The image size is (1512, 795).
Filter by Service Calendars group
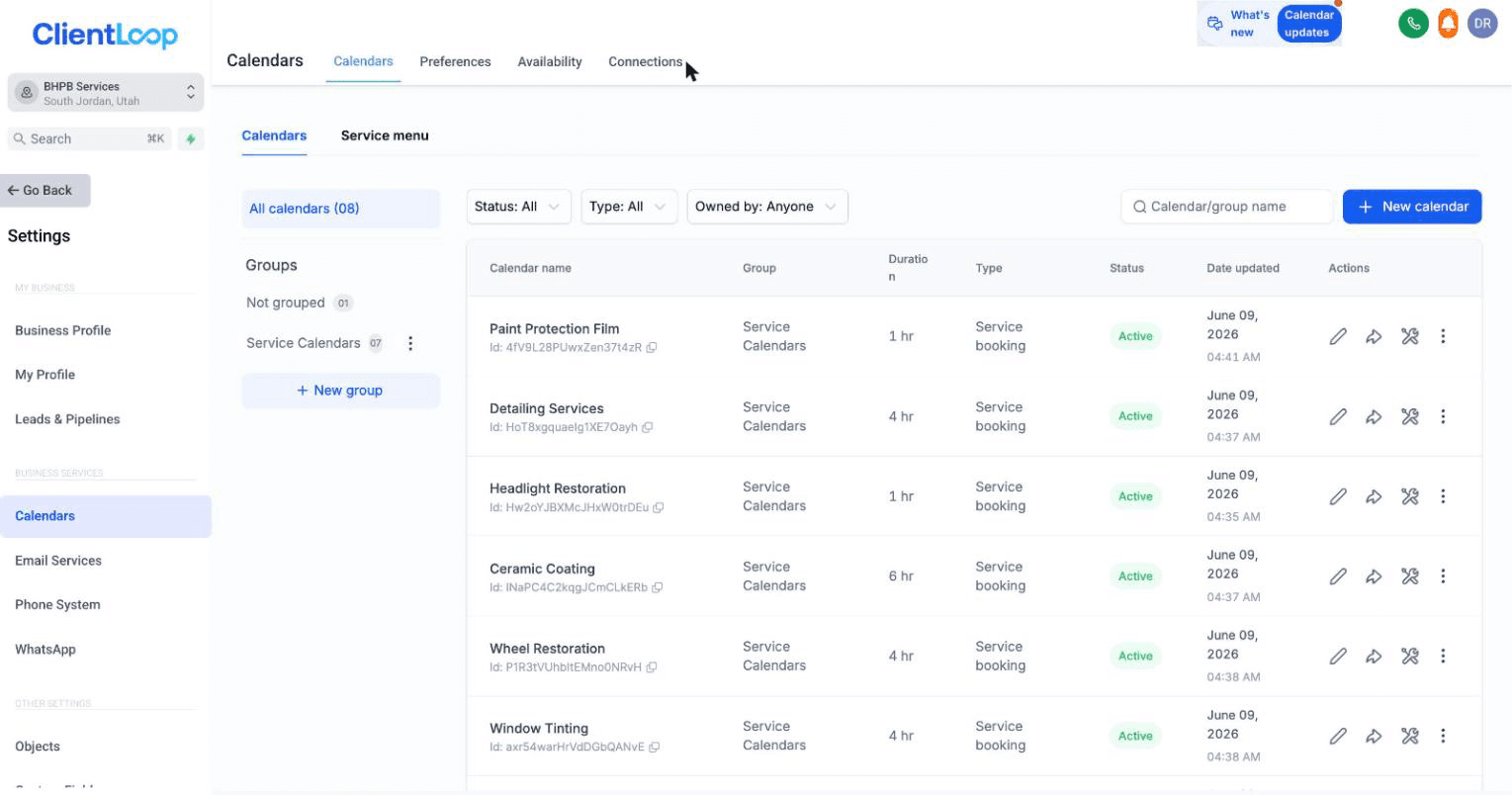pos(314,343)
